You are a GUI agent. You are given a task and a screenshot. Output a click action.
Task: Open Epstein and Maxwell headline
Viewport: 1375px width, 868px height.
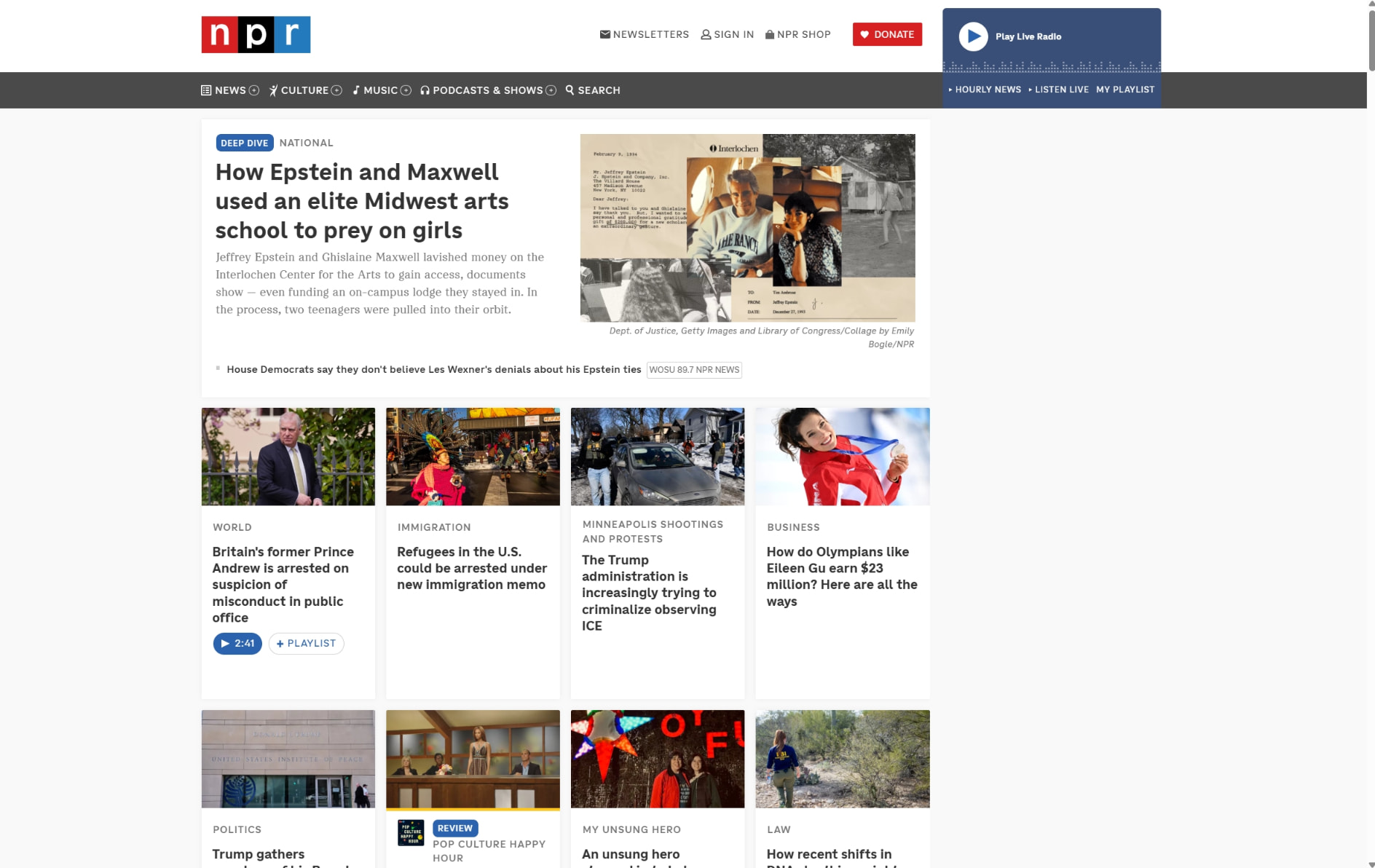[x=362, y=201]
